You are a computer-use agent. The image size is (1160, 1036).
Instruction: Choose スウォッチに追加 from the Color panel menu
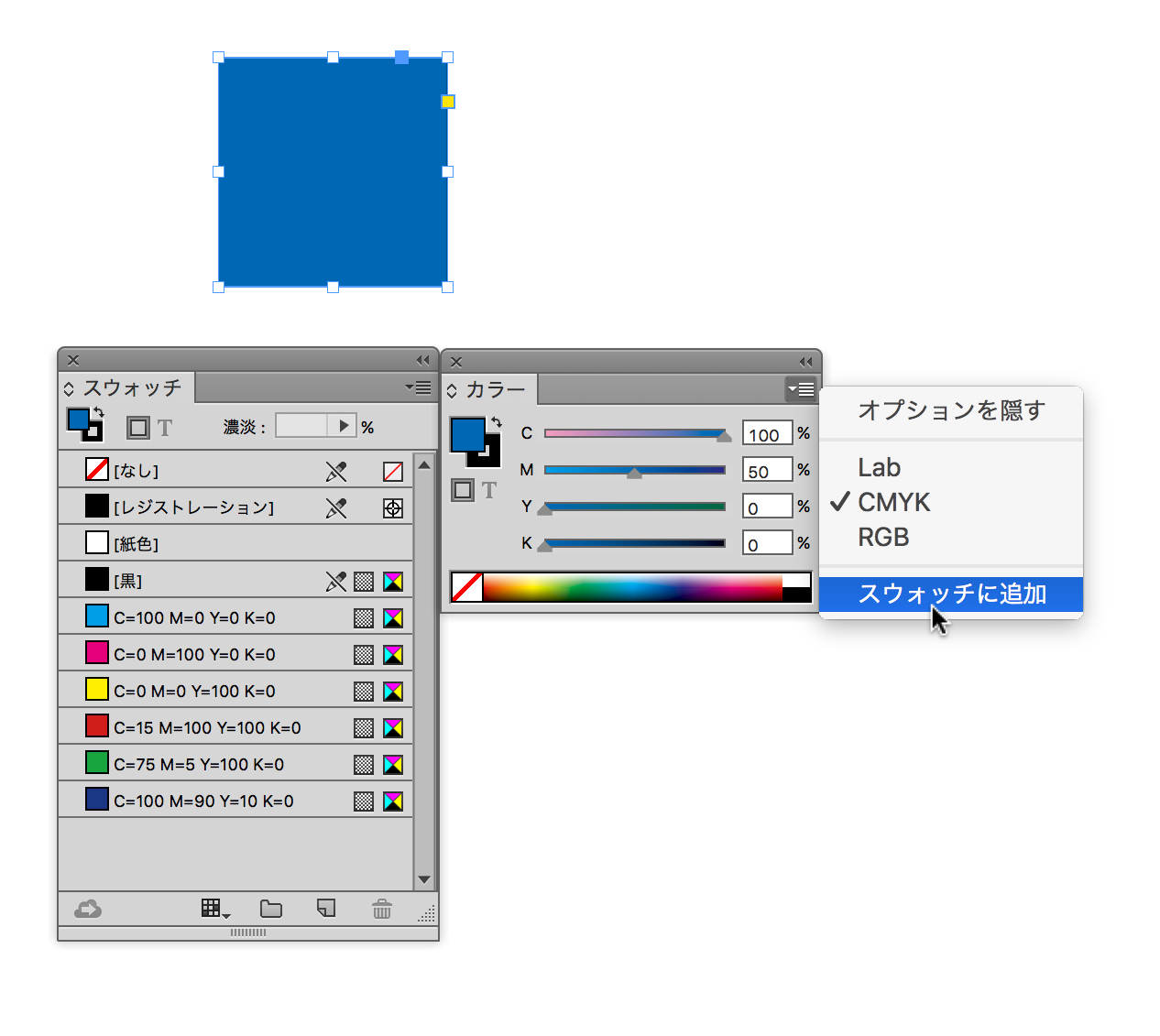point(951,594)
